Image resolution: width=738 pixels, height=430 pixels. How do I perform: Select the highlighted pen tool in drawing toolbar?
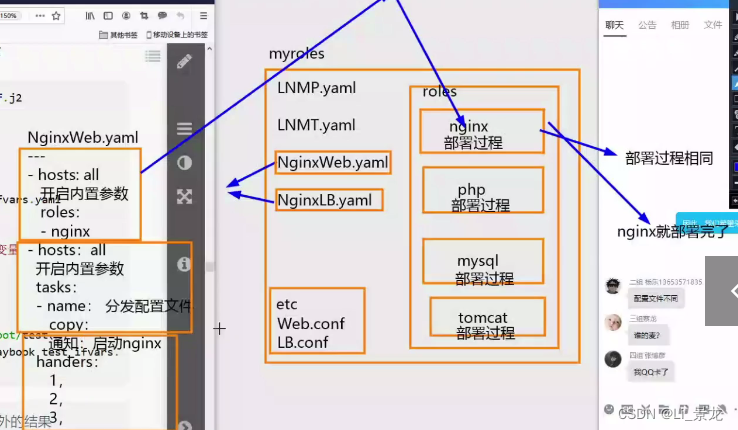(735, 84)
